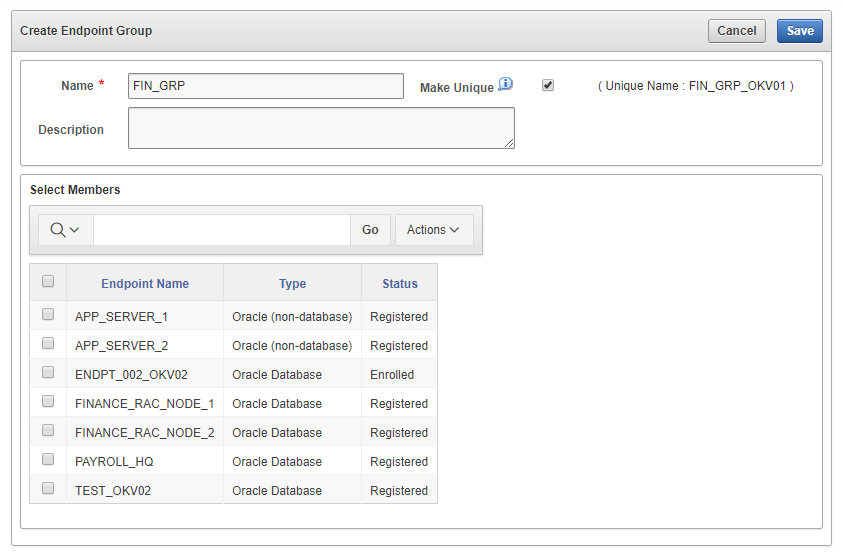The image size is (843, 560).
Task: Check the APP_SERVER_1 endpoint checkbox
Action: pos(48,314)
